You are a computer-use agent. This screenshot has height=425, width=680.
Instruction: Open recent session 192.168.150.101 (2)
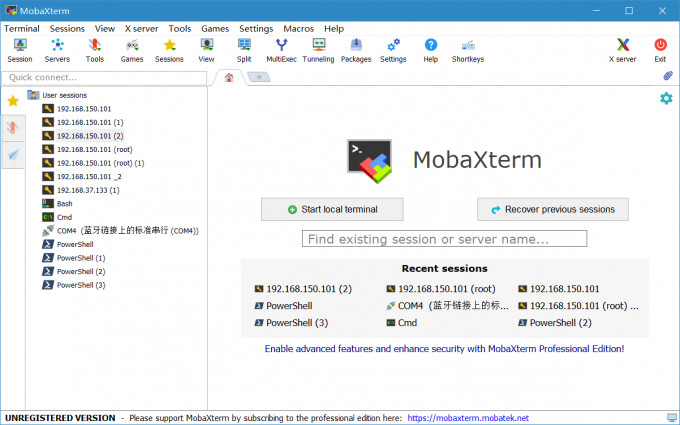tap(303, 289)
